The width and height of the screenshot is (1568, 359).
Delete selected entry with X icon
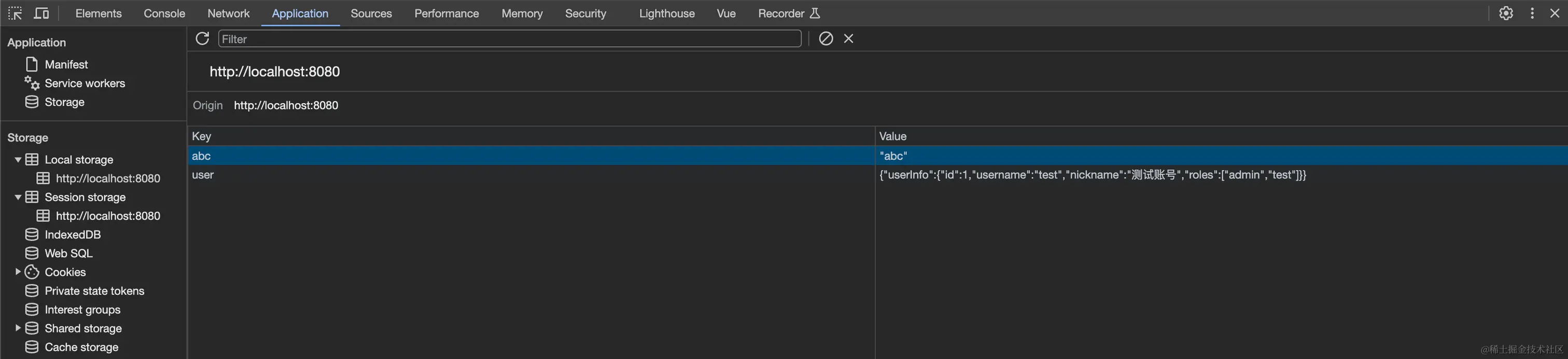(848, 38)
